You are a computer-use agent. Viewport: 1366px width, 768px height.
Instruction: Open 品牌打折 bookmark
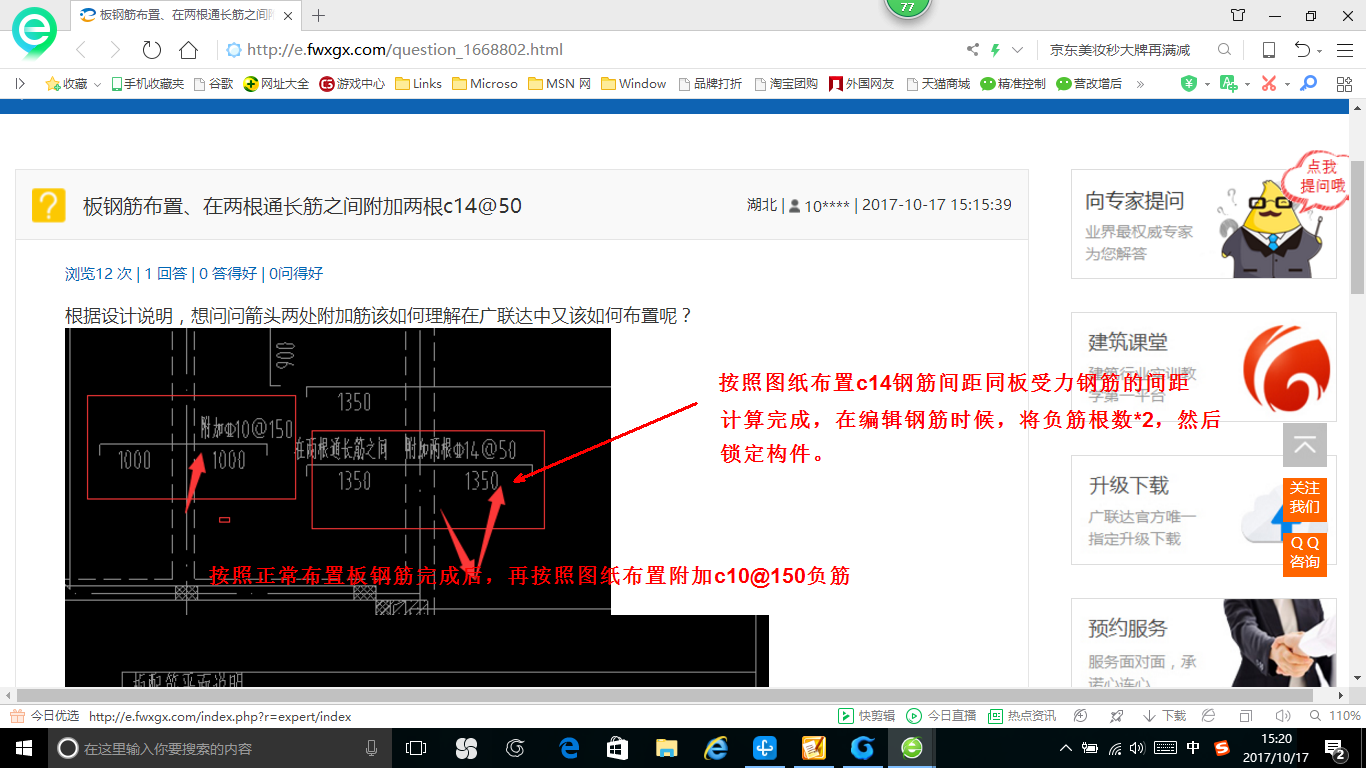(x=710, y=84)
